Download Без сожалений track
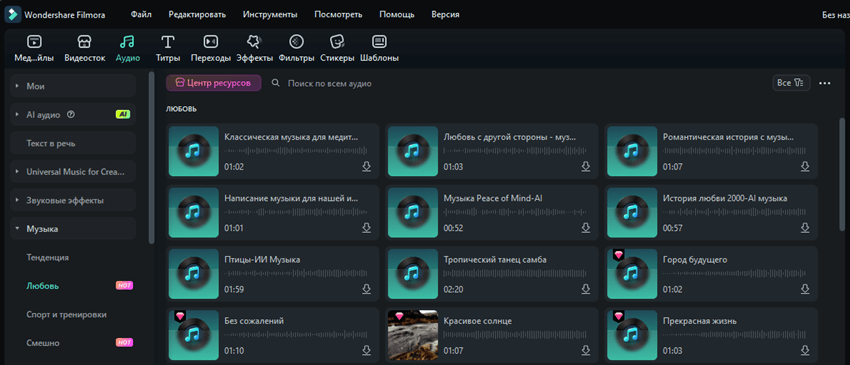Screen dimensions: 850x365 coord(366,350)
